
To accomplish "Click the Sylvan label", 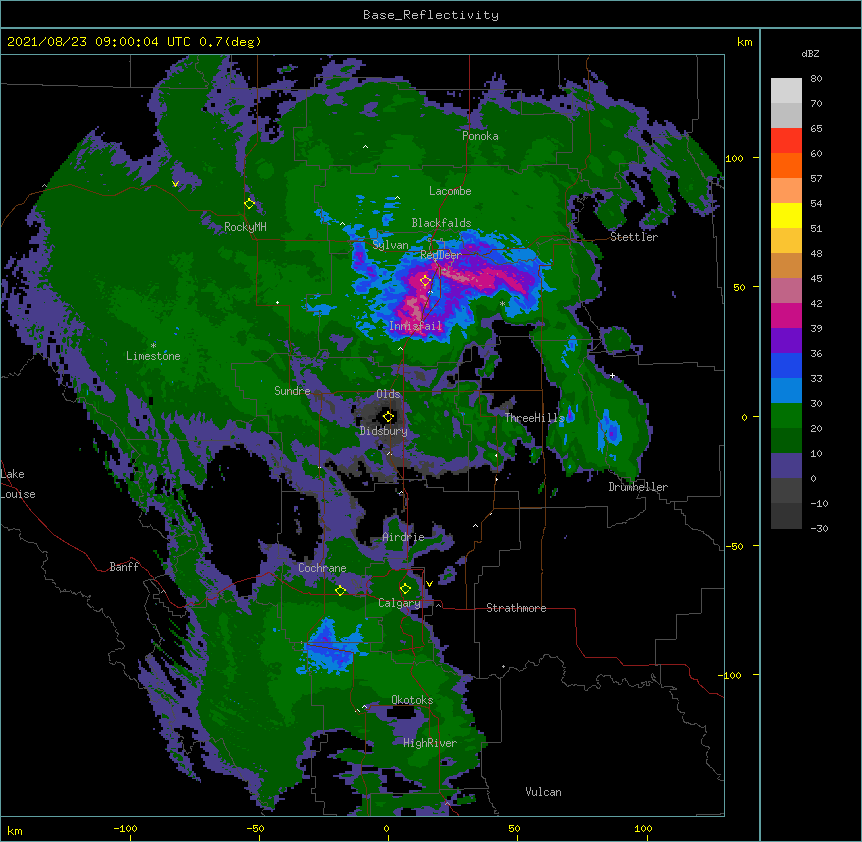I will tap(390, 245).
